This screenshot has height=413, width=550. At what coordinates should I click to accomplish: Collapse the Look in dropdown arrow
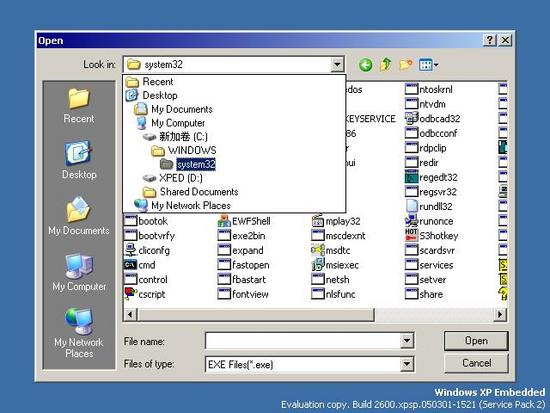pyautogui.click(x=337, y=65)
